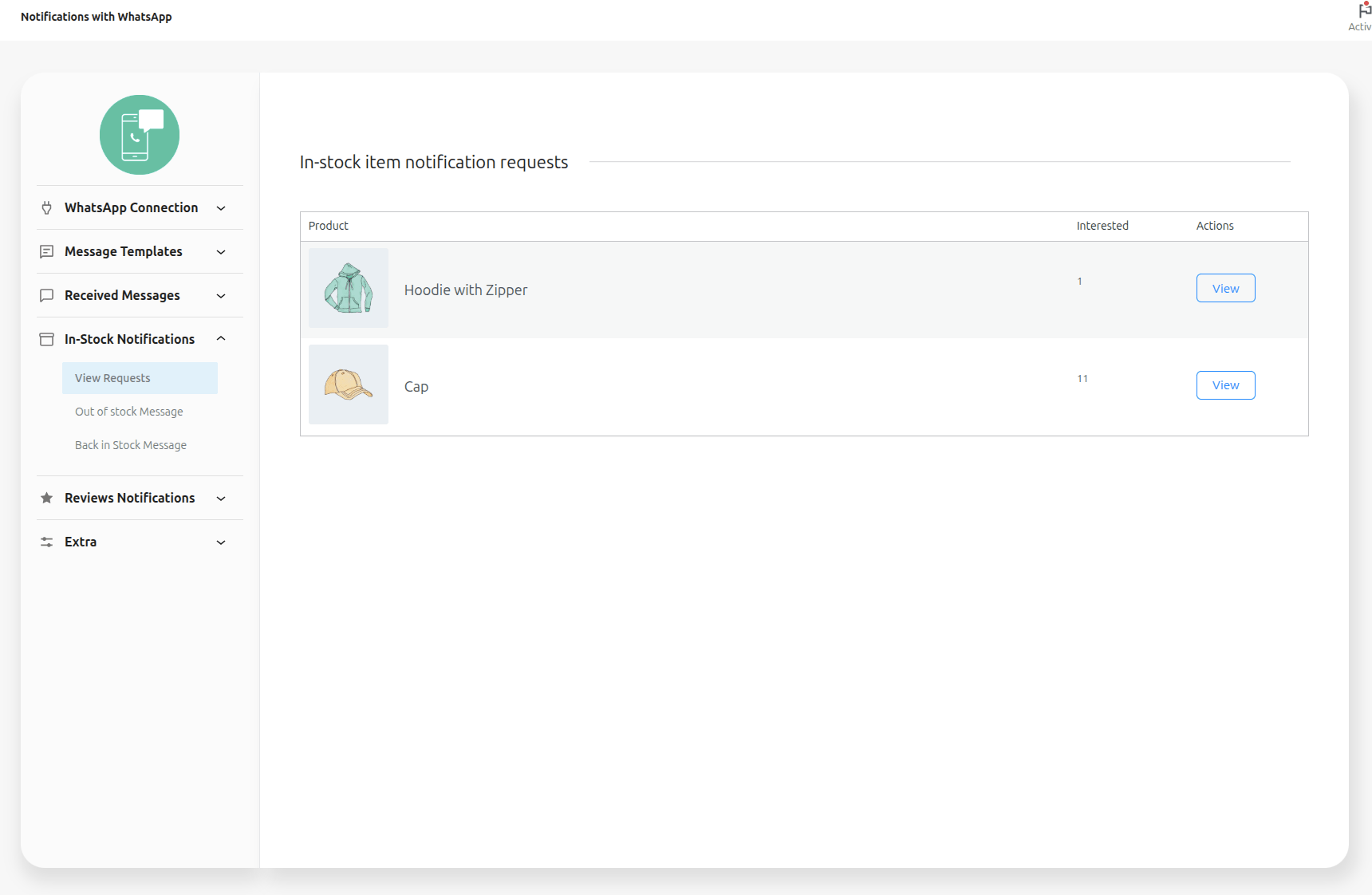Expand the Received Messages chevron
The height and width of the screenshot is (895, 1372).
221,296
